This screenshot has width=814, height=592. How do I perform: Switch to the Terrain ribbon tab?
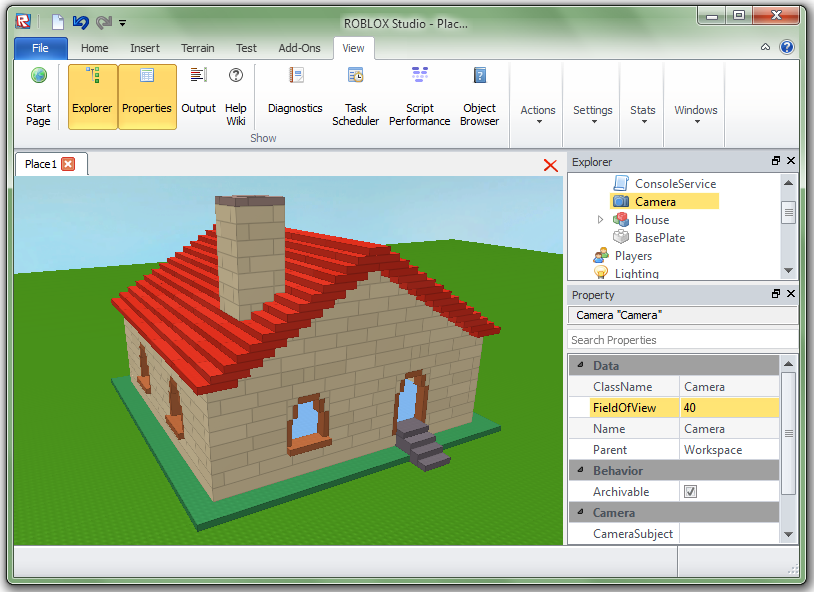[x=198, y=48]
